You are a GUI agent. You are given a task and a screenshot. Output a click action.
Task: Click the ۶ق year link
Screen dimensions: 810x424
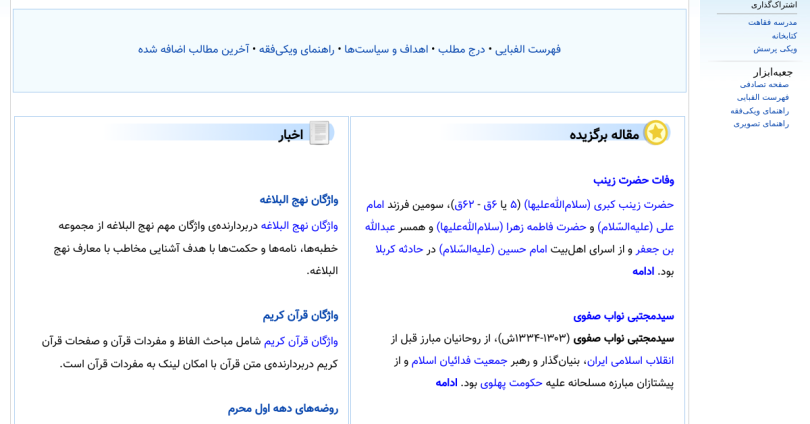[490, 205]
